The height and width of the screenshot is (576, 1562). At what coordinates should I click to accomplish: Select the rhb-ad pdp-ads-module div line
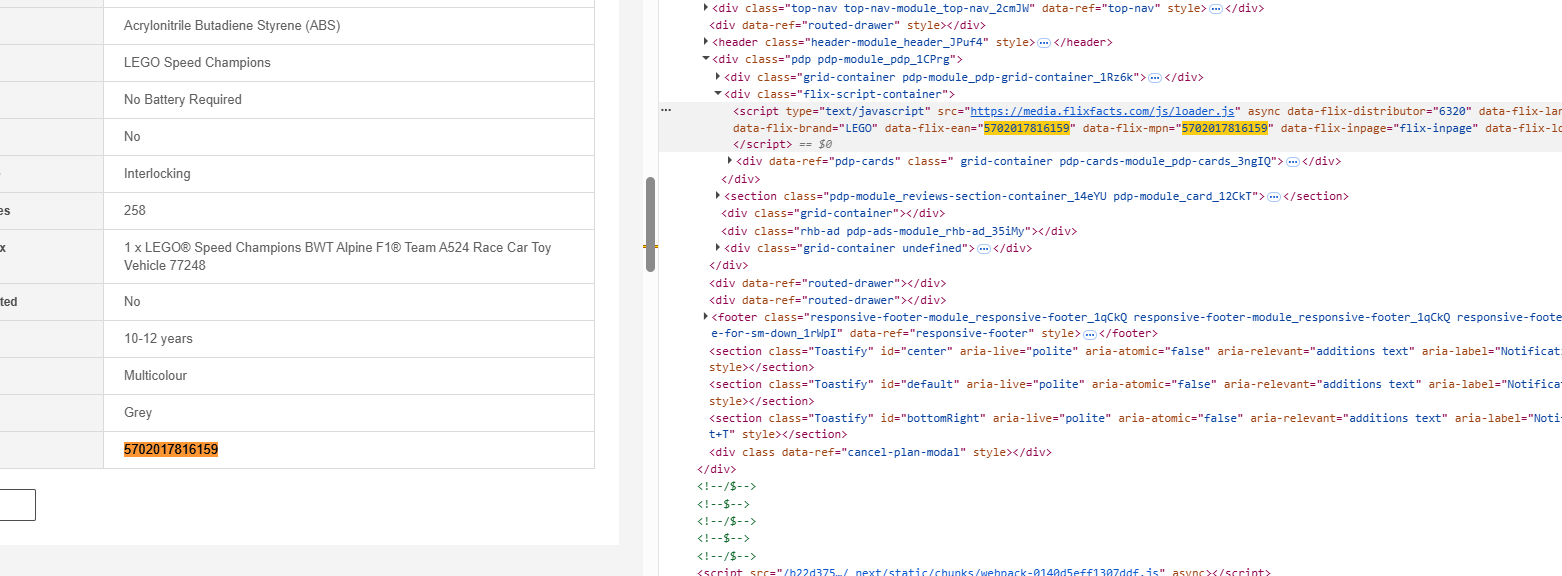coord(899,231)
